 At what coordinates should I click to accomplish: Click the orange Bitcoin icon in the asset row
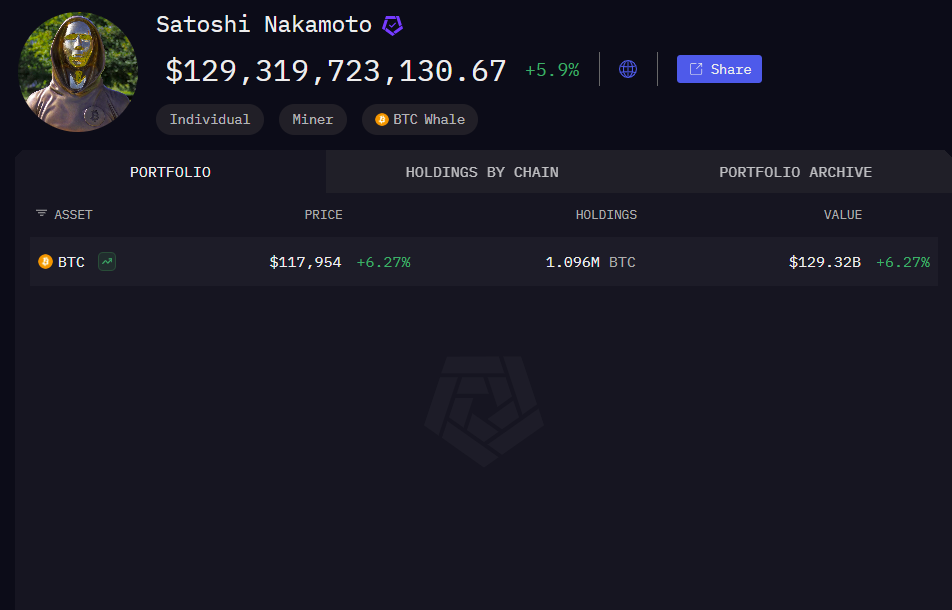pyautogui.click(x=45, y=262)
